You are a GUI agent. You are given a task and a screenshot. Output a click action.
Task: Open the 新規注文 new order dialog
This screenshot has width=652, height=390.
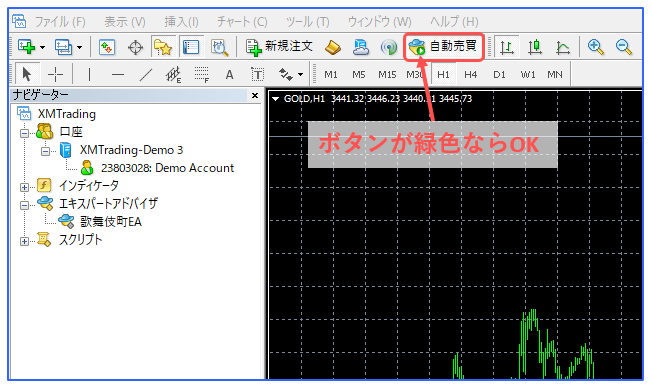[x=279, y=47]
